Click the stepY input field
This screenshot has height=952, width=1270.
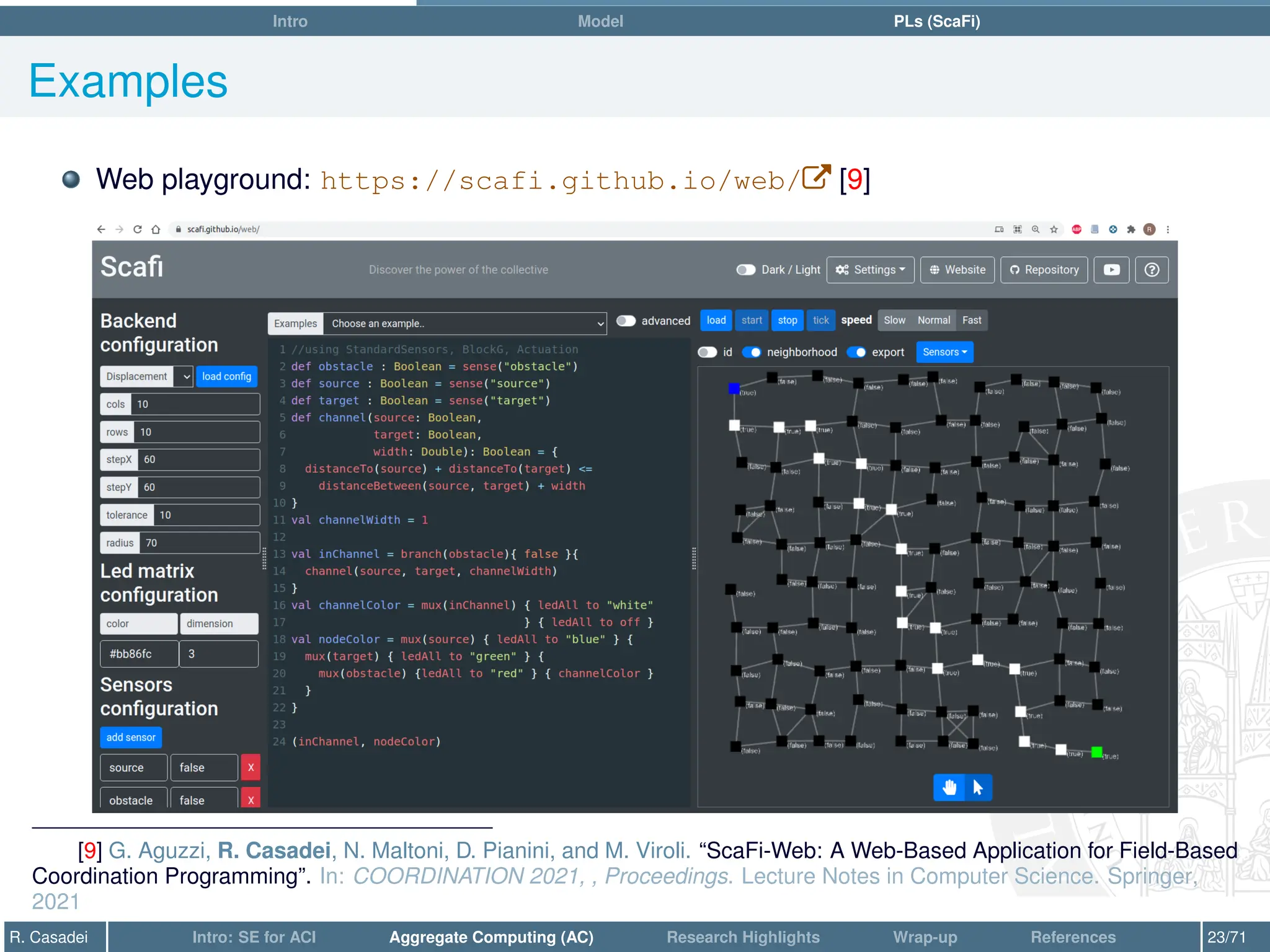pos(198,487)
